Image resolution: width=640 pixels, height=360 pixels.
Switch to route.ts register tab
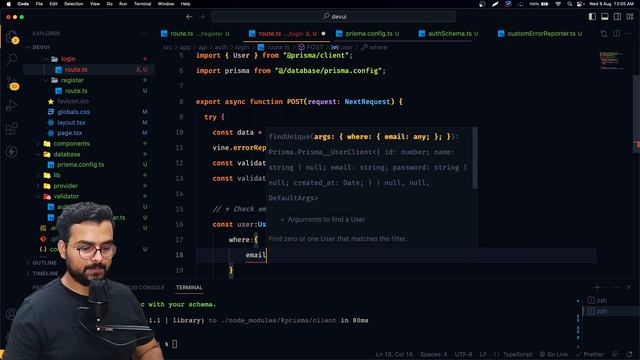click(195, 33)
